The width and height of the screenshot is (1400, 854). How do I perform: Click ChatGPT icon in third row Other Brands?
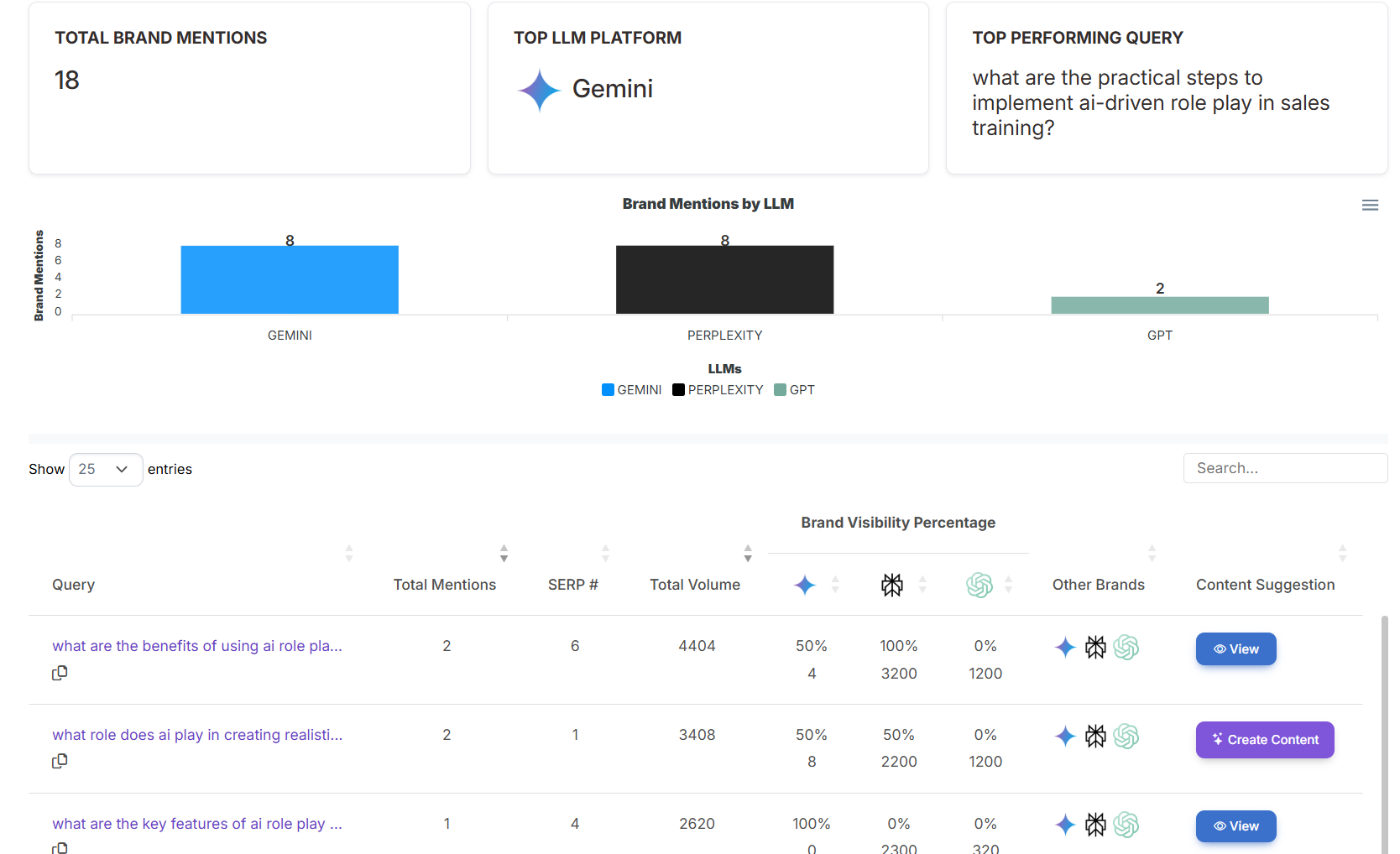(1126, 825)
